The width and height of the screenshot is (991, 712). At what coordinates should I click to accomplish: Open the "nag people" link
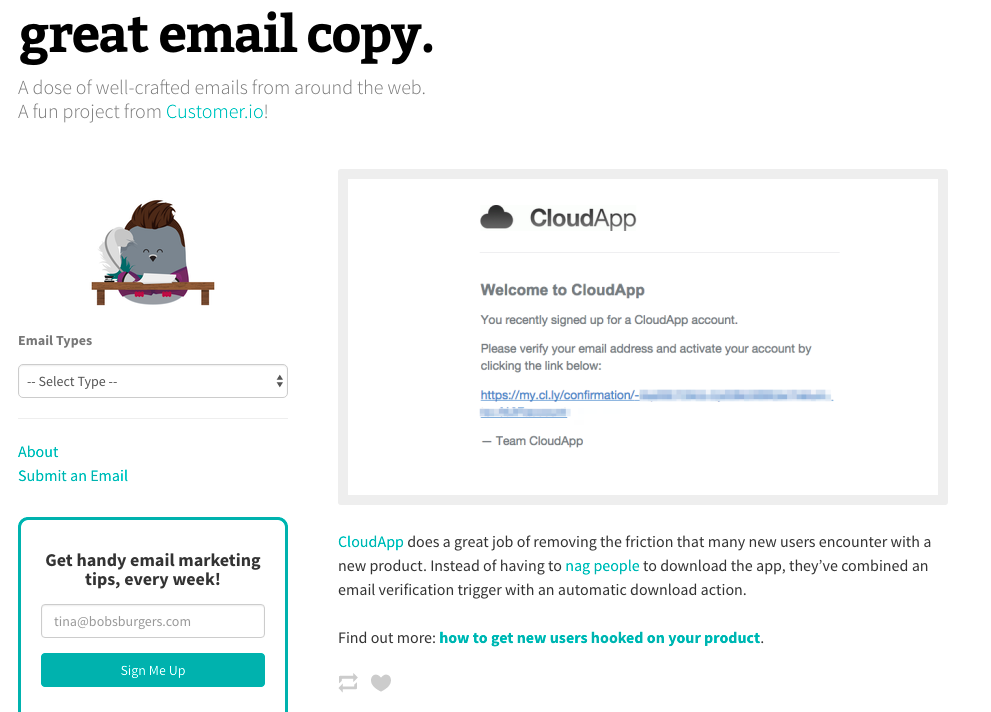click(x=602, y=566)
